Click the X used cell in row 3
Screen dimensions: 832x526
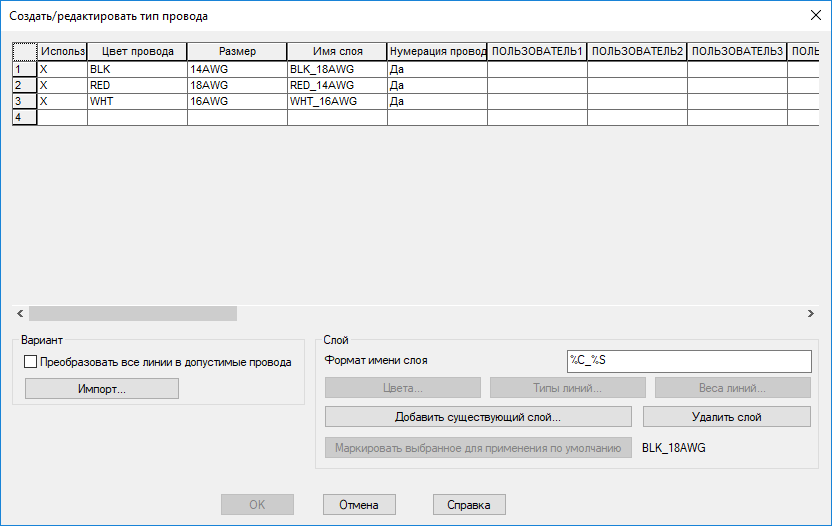[63, 101]
